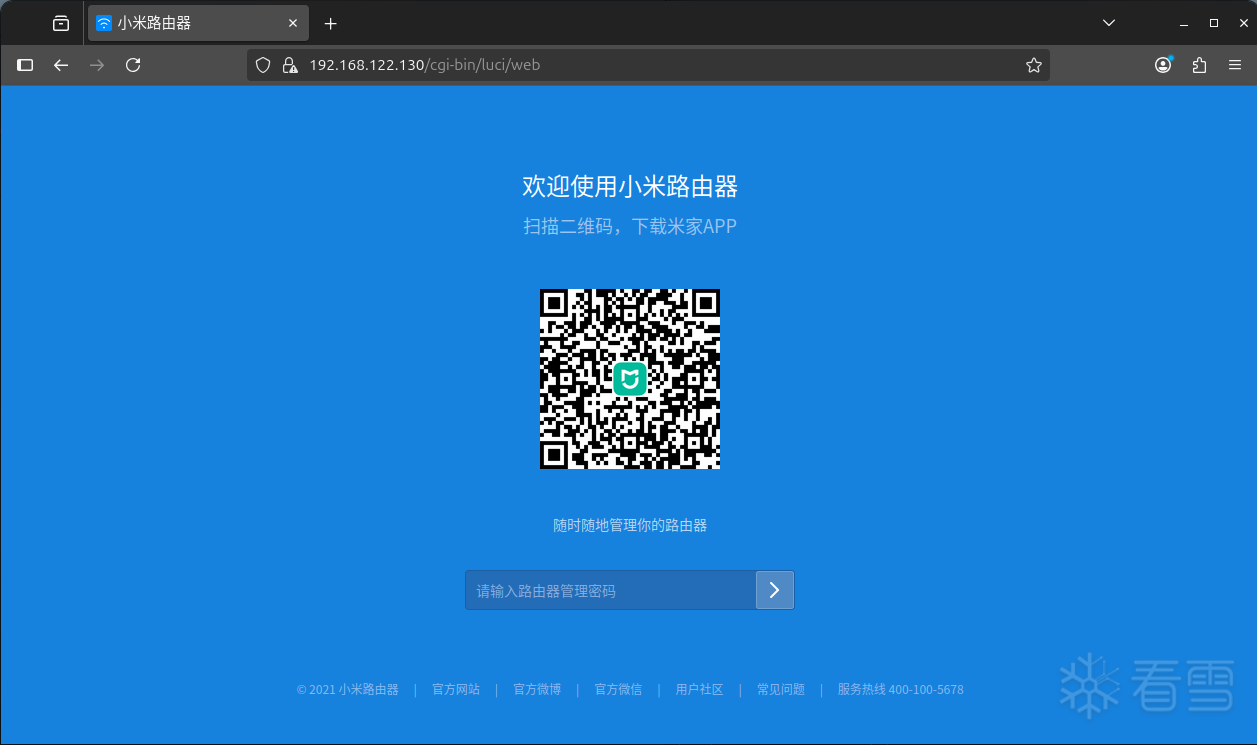Screen dimensions: 1257x745
Task: Open the application hamburger menu
Action: 1235,65
